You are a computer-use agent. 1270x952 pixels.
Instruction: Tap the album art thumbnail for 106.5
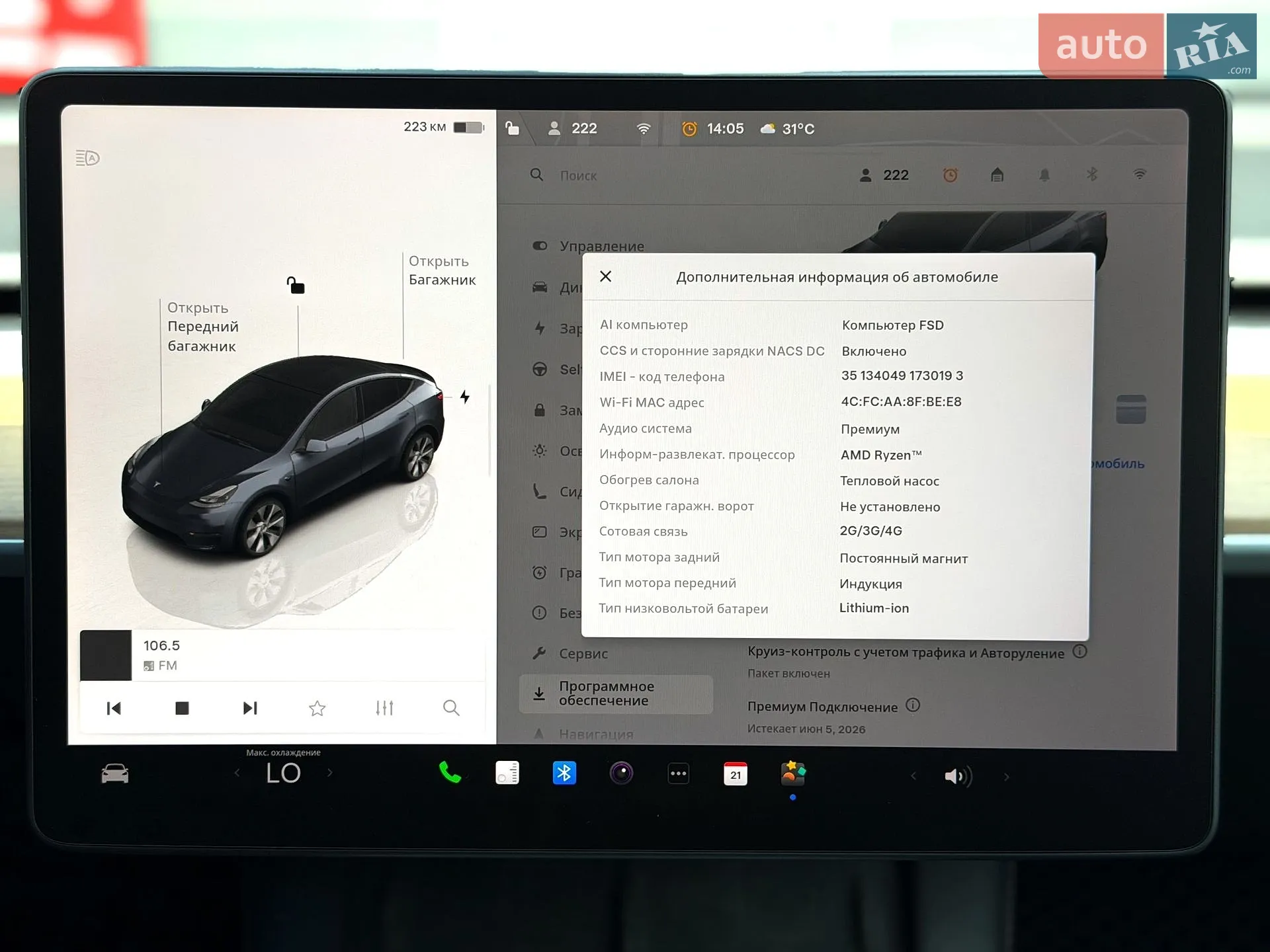[106, 655]
